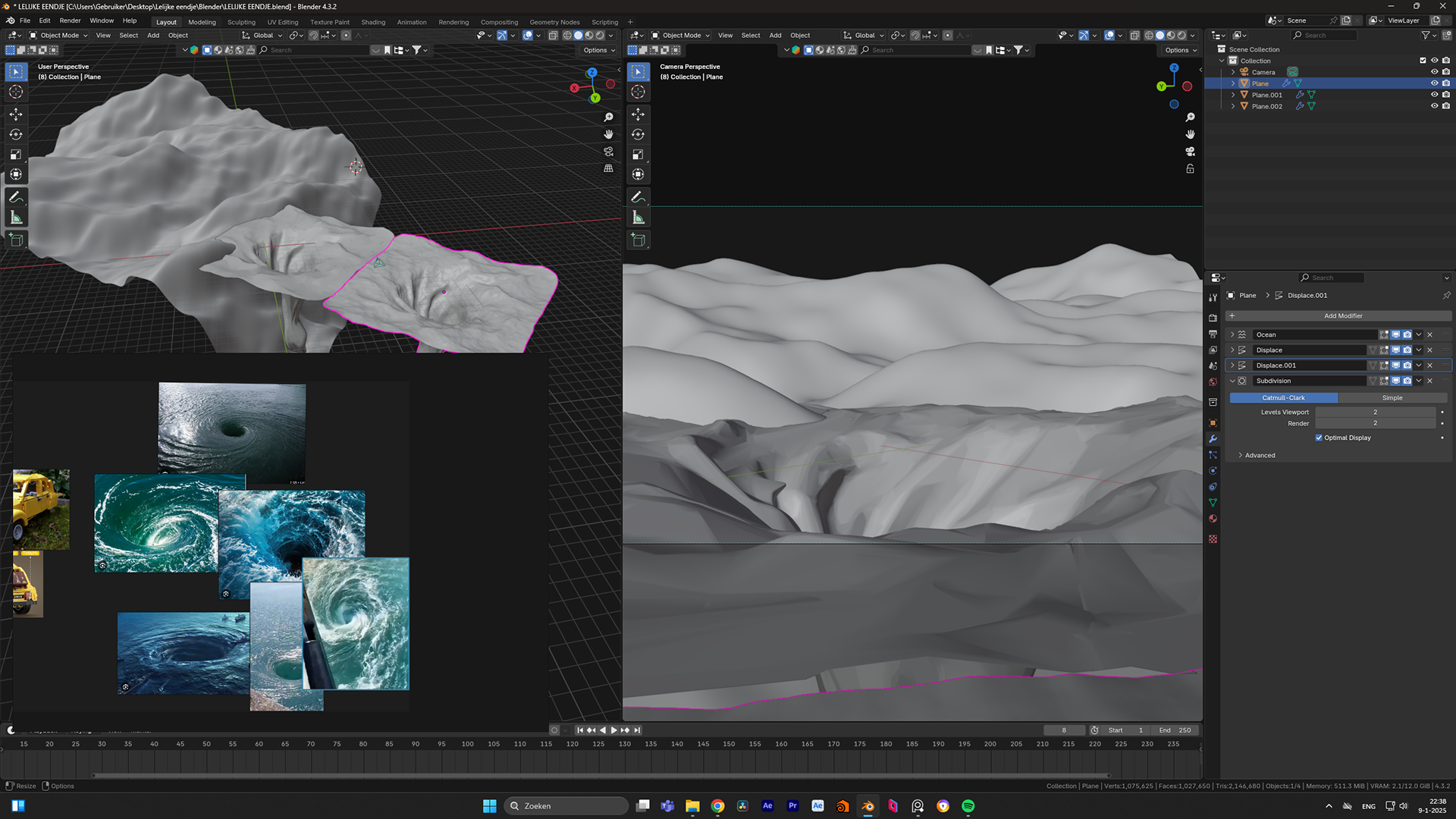Open the Render menu

pyautogui.click(x=70, y=20)
